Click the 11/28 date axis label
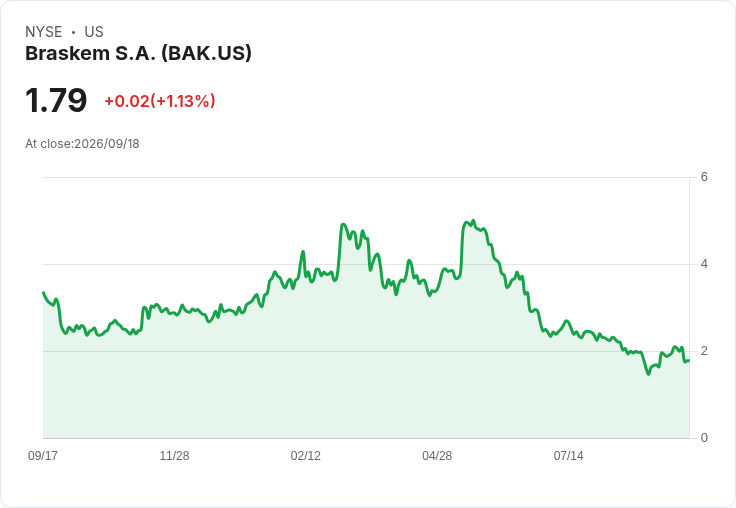736x508 pixels. click(x=174, y=456)
